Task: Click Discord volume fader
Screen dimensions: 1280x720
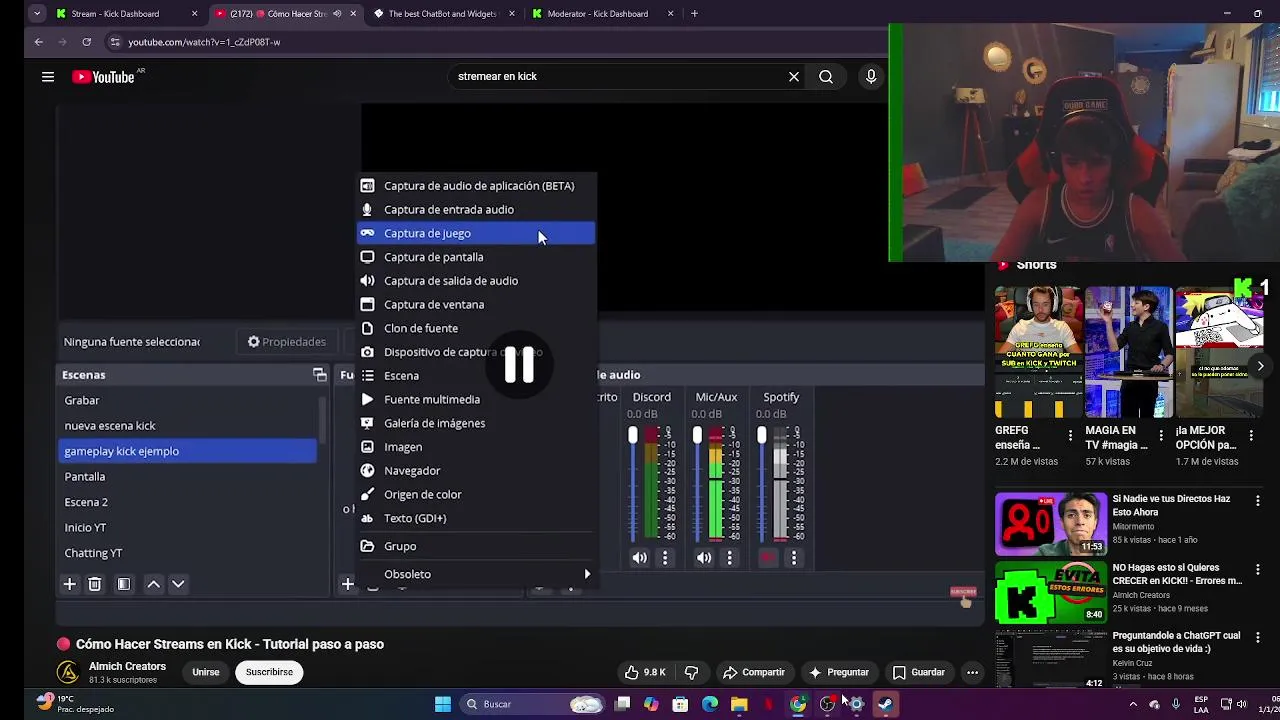Action: coord(633,436)
